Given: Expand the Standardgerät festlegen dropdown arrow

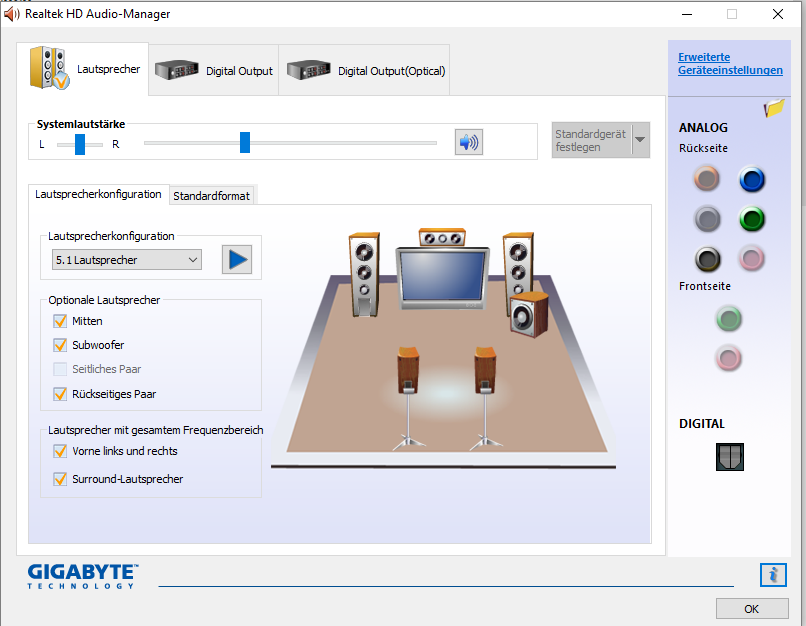Looking at the screenshot, I should click(640, 140).
